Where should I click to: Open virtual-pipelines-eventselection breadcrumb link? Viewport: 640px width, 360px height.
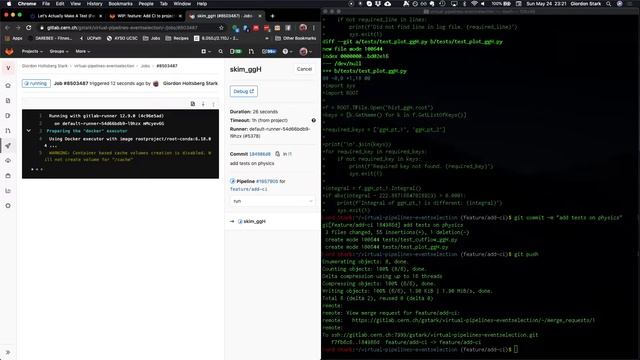104,66
